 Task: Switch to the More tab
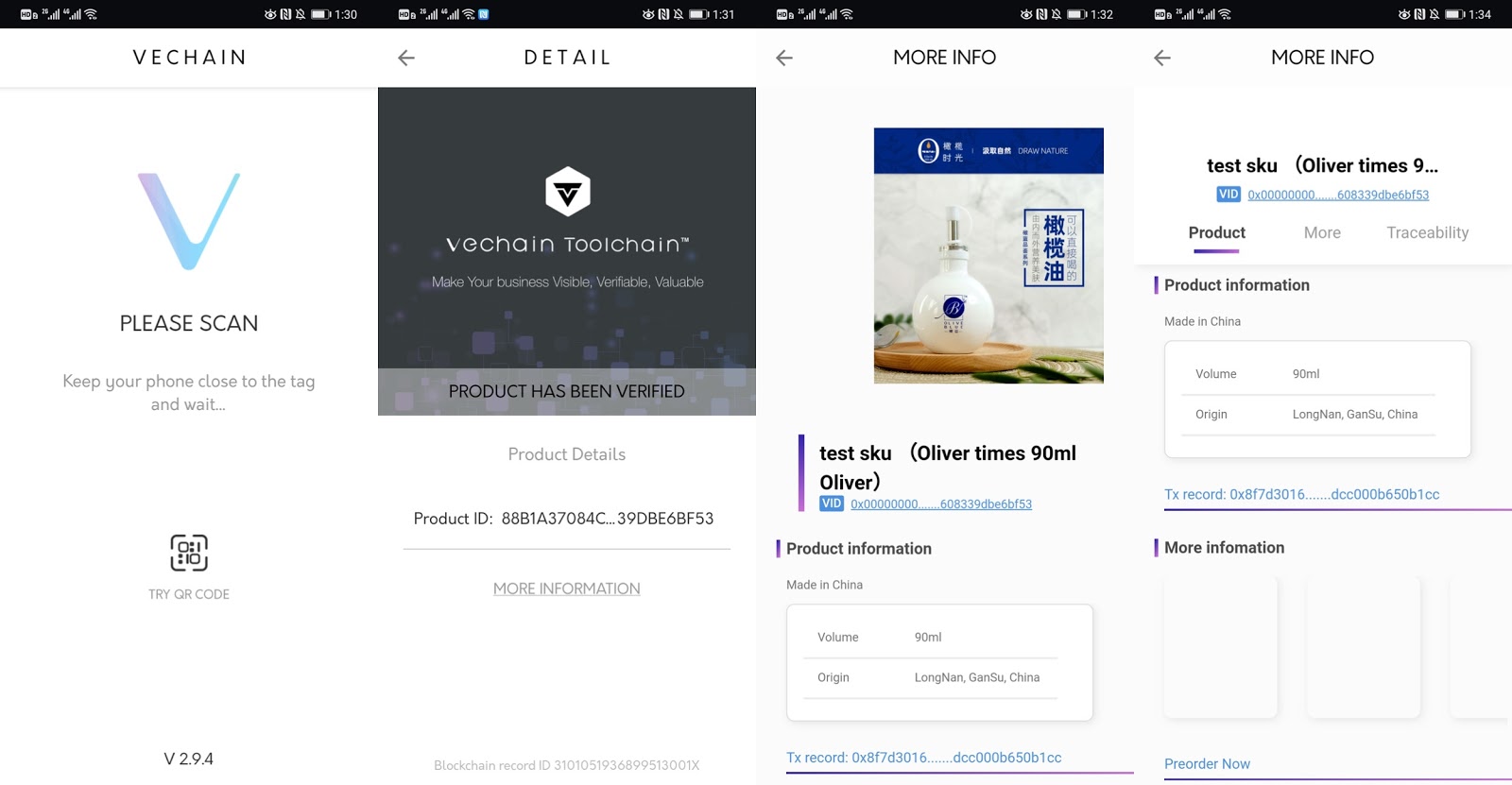click(1322, 232)
